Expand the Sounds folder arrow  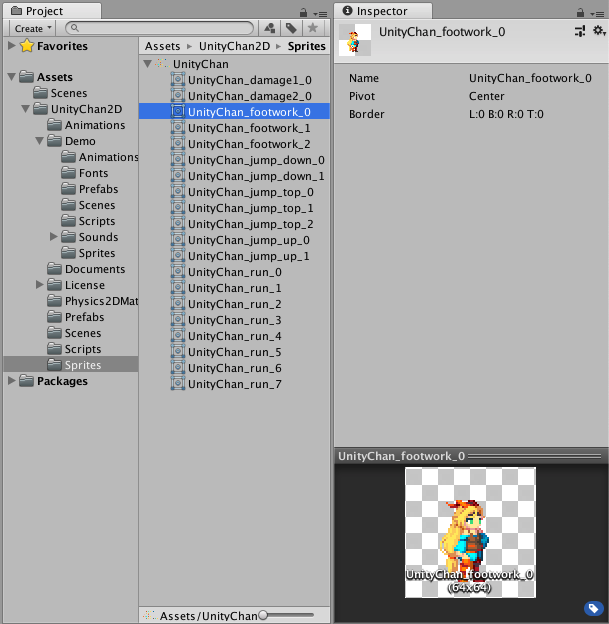(54, 237)
